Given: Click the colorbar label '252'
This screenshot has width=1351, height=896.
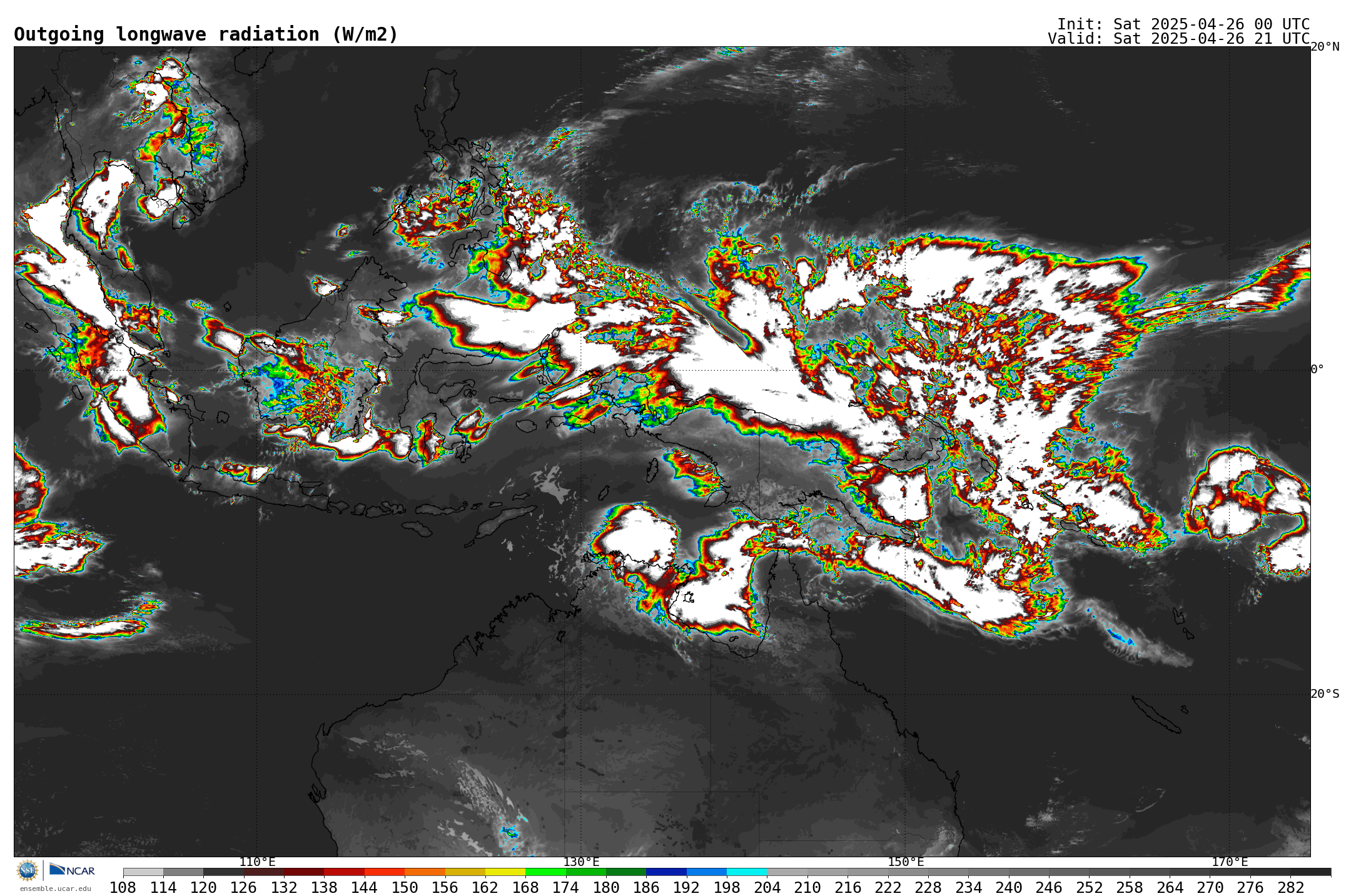Looking at the screenshot, I should (1090, 888).
